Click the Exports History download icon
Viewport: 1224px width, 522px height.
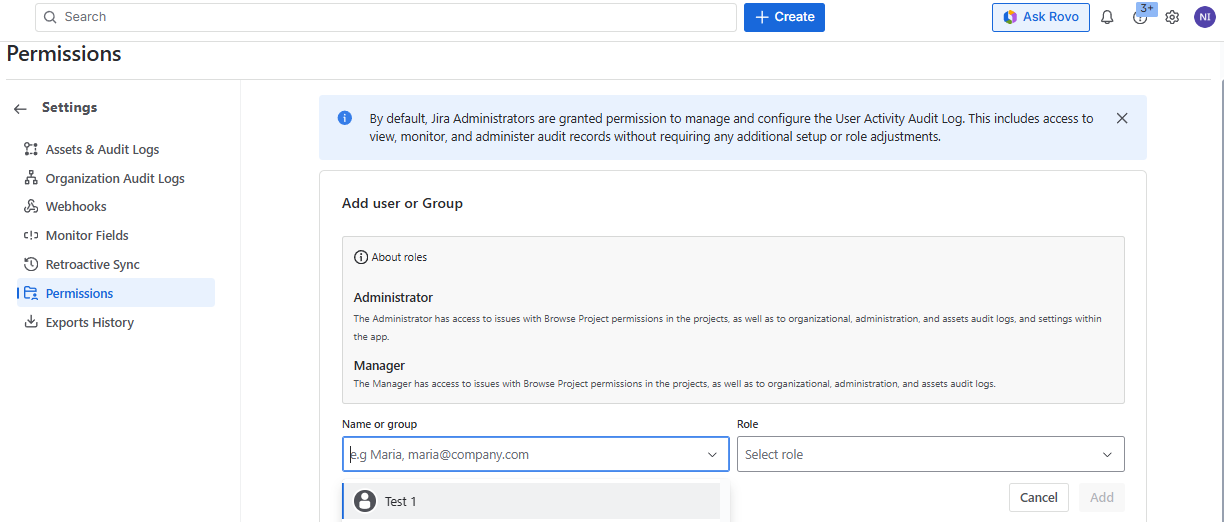(31, 323)
